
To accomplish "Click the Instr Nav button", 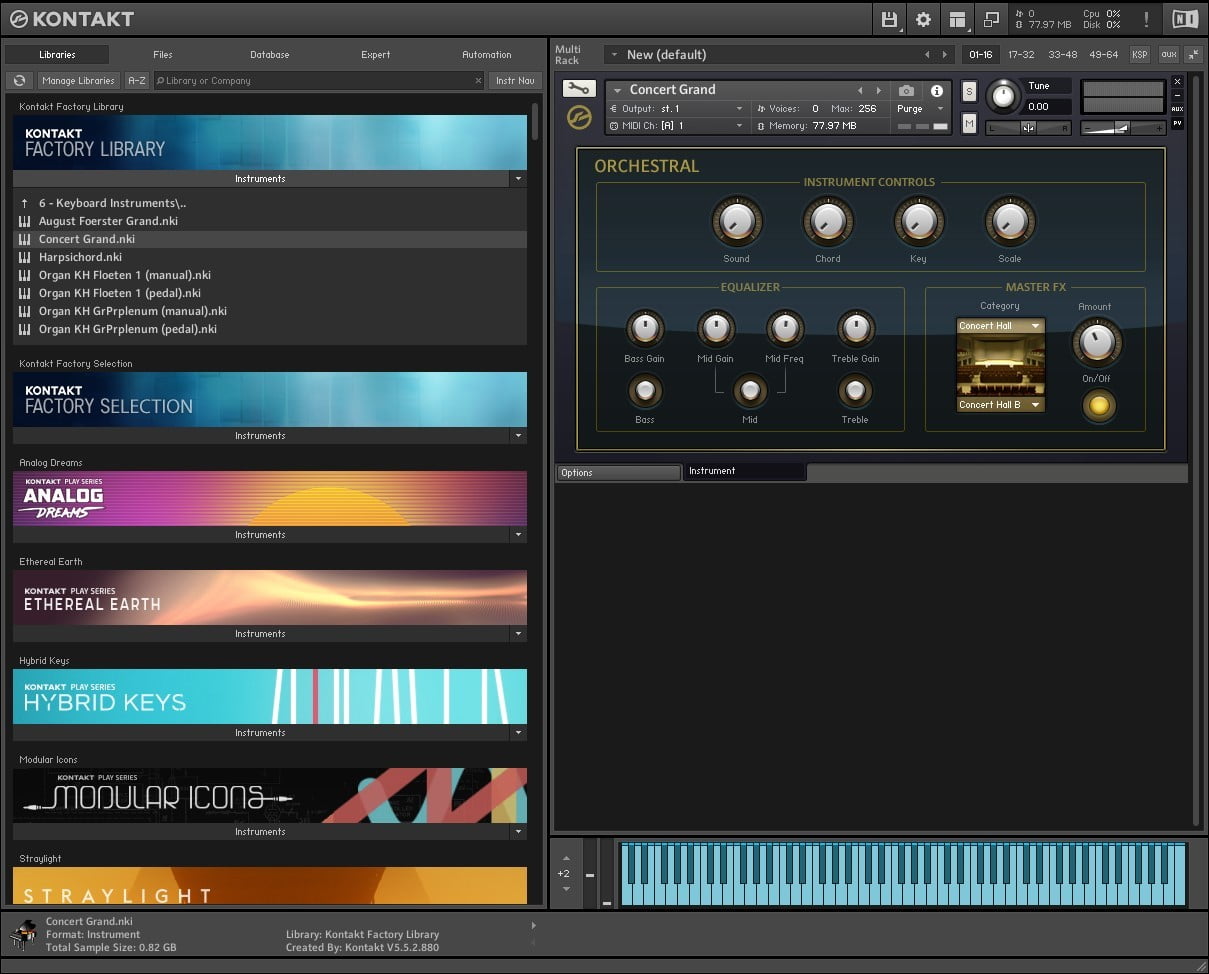I will pos(515,81).
